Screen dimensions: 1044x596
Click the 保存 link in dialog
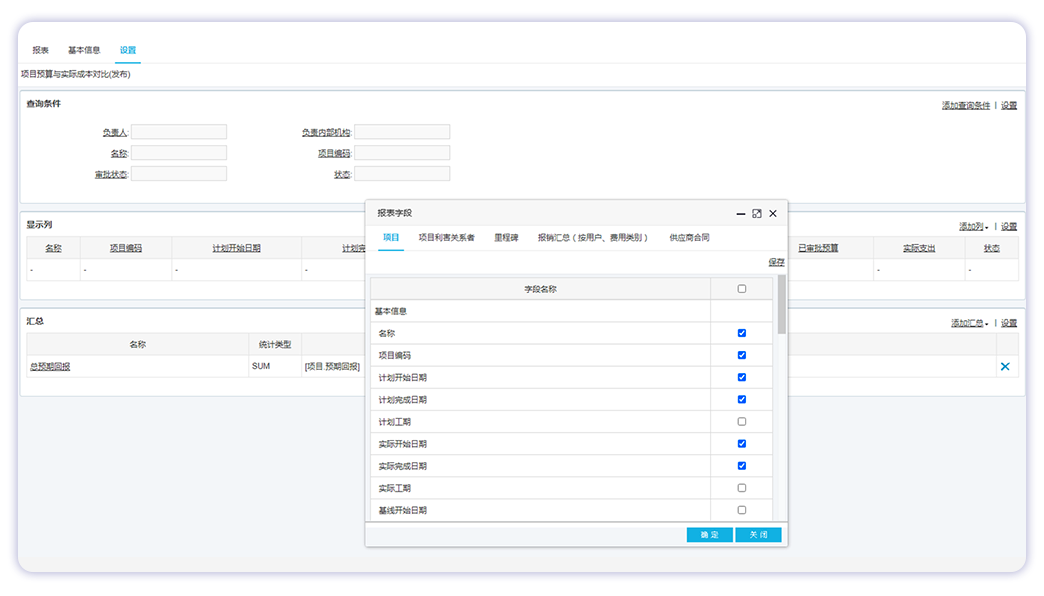tap(776, 262)
